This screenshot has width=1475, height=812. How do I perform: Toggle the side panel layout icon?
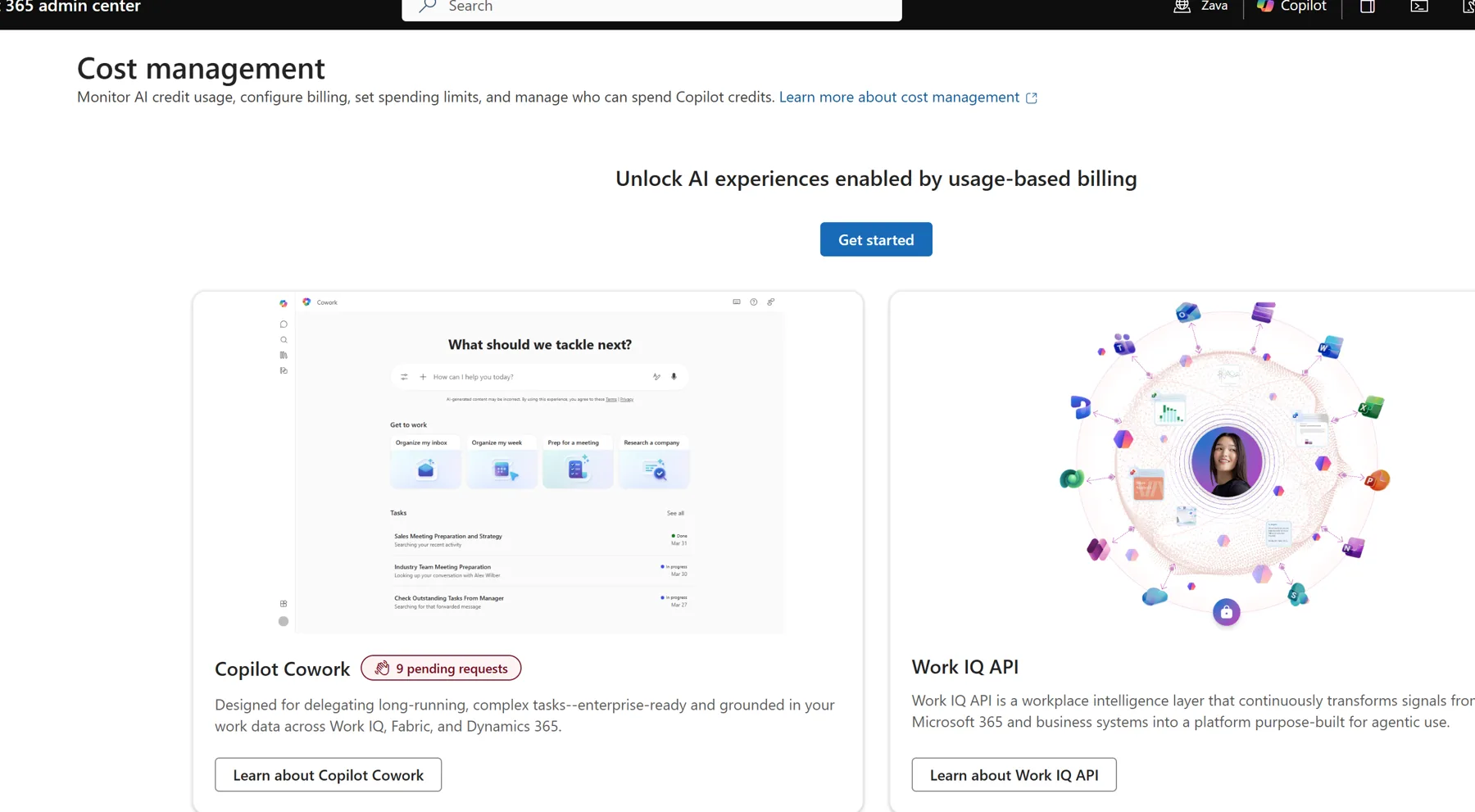[x=1368, y=7]
